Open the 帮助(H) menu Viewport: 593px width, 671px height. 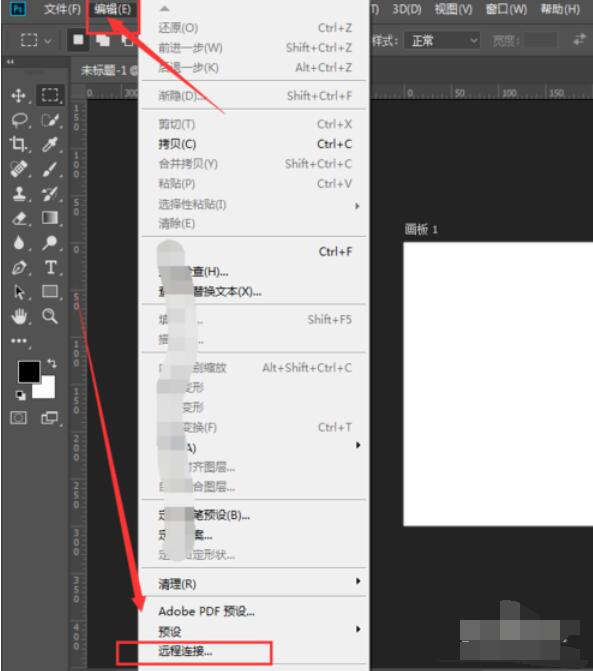[560, 9]
